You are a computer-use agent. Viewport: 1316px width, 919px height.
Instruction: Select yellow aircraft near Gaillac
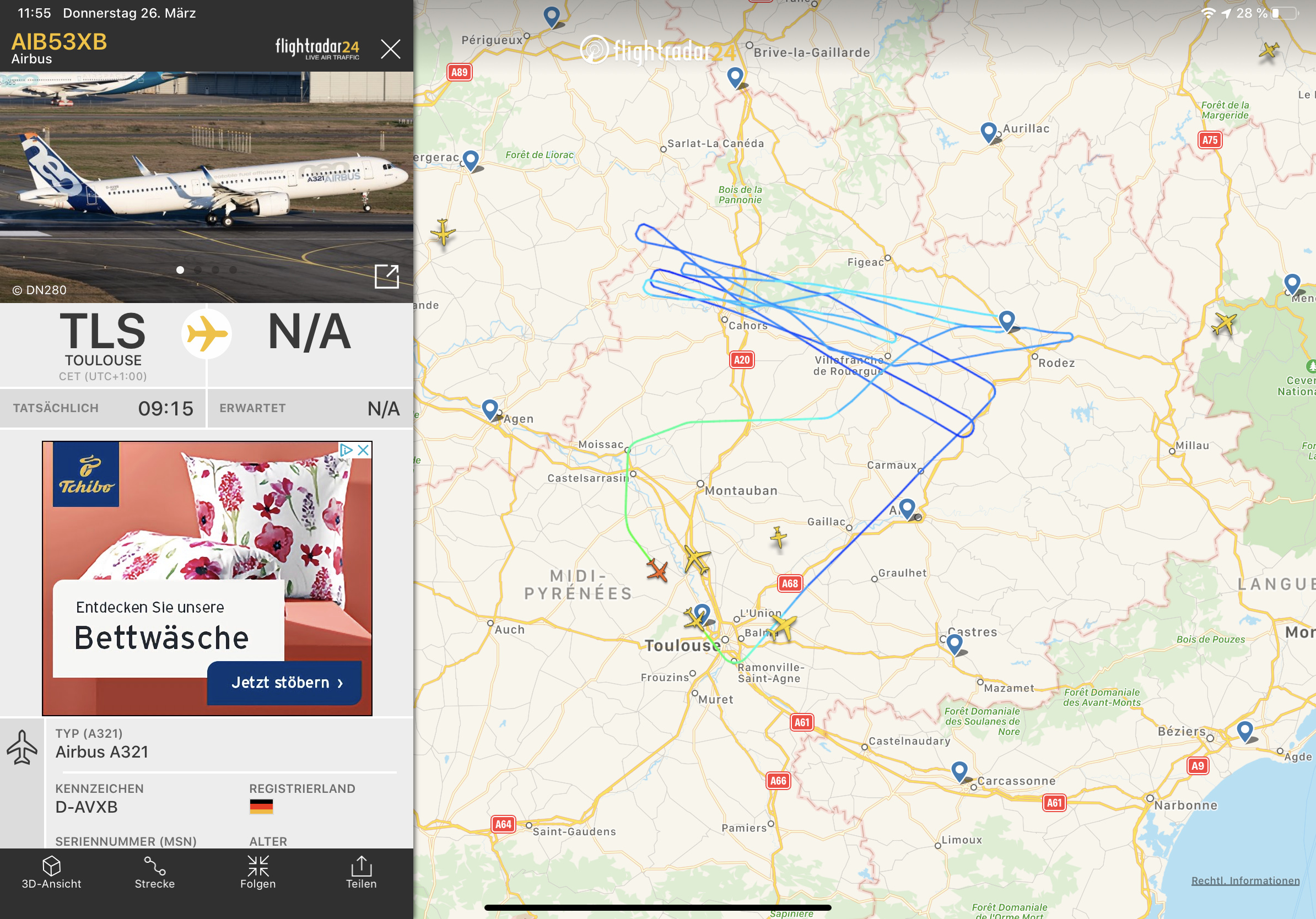point(778,537)
